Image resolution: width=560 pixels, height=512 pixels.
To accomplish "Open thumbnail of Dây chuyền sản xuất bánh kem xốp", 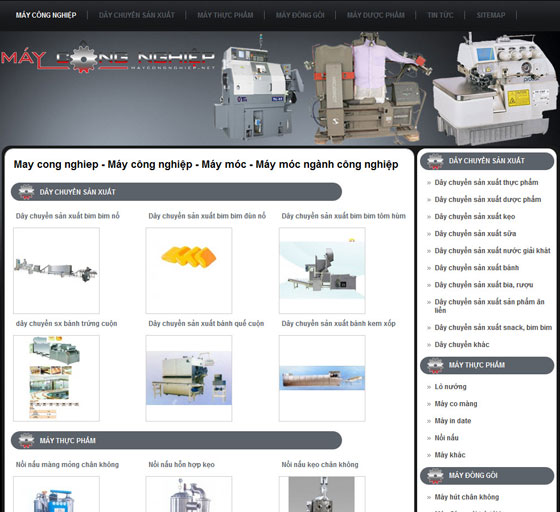I will (322, 378).
